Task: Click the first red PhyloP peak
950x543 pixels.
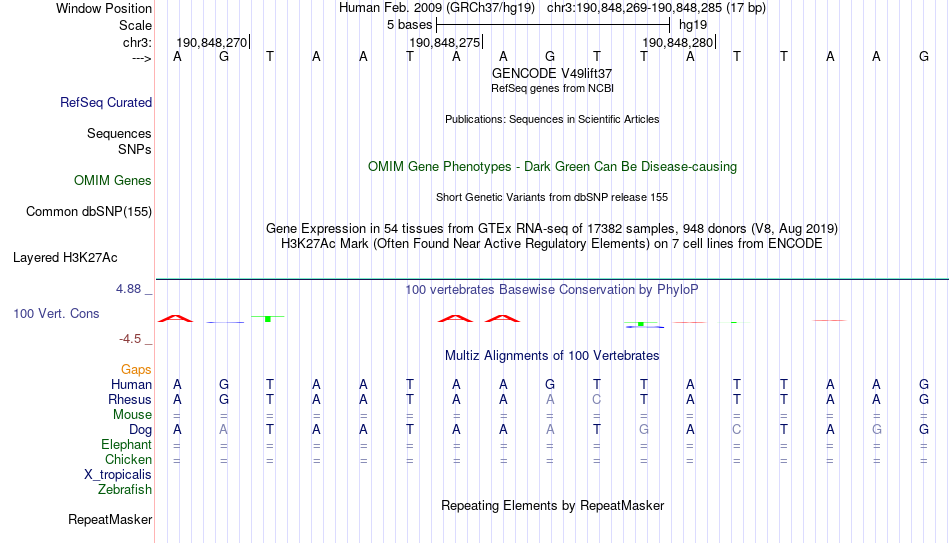Action: click(176, 318)
